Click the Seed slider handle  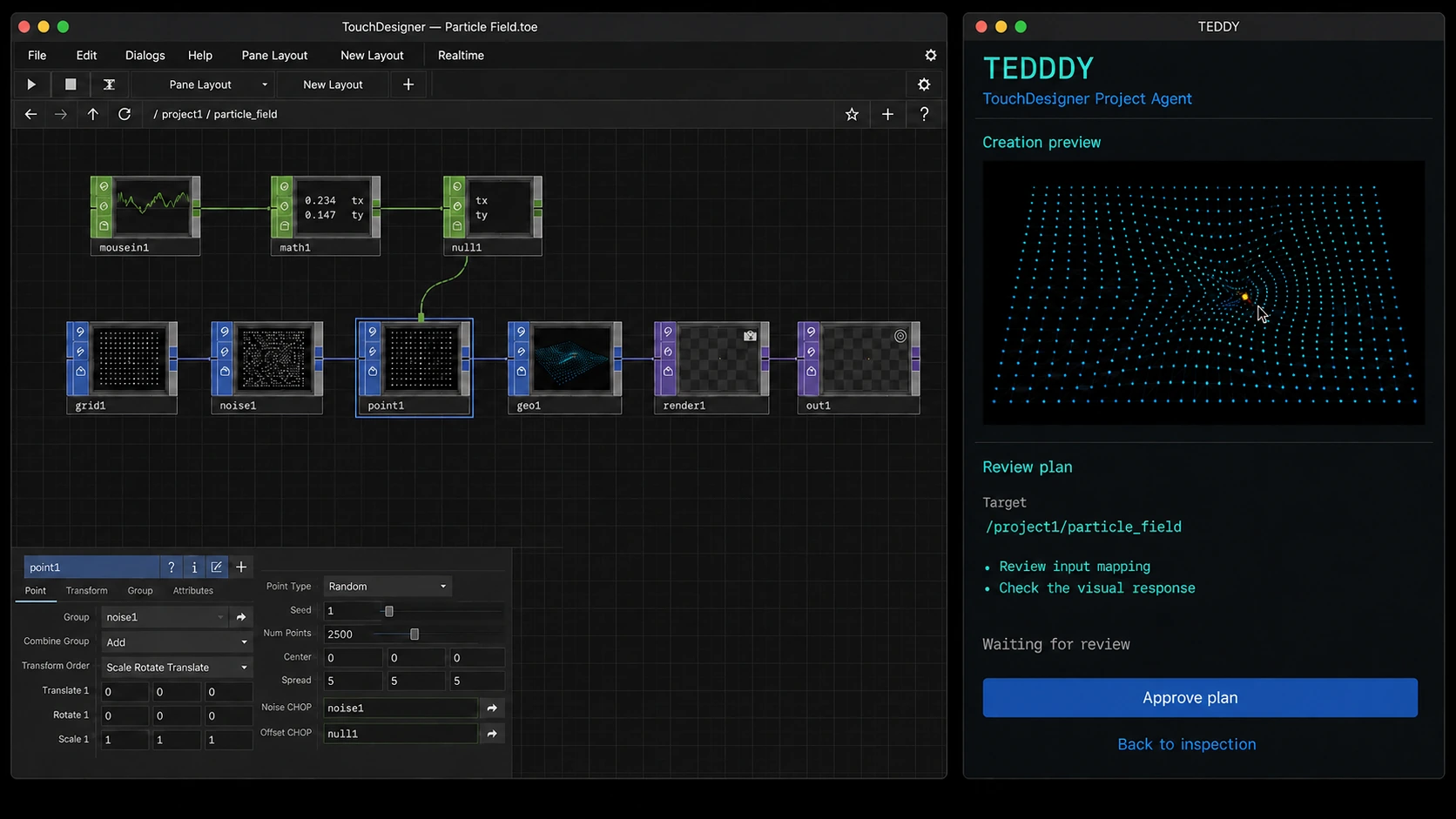pos(389,611)
